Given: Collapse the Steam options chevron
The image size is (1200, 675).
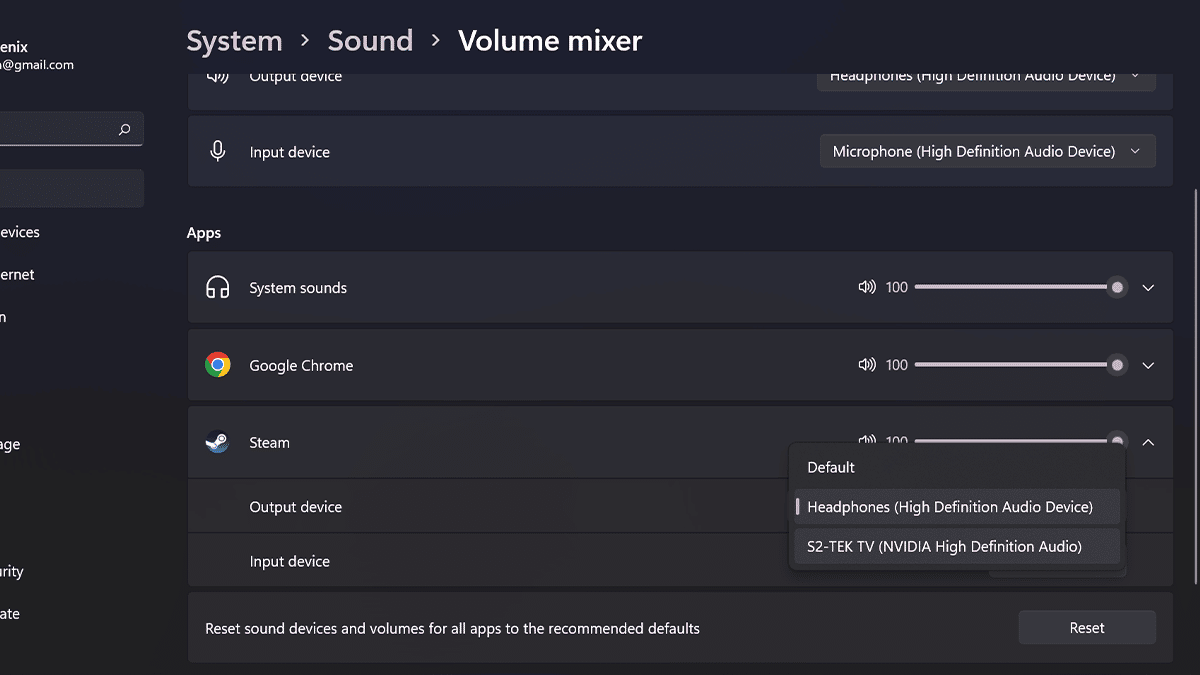Looking at the screenshot, I should tap(1148, 442).
